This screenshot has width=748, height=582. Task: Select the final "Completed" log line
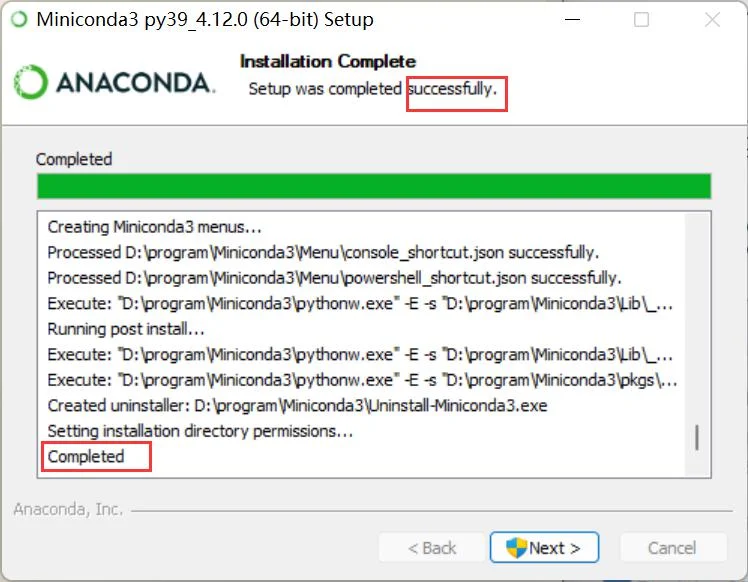86,457
